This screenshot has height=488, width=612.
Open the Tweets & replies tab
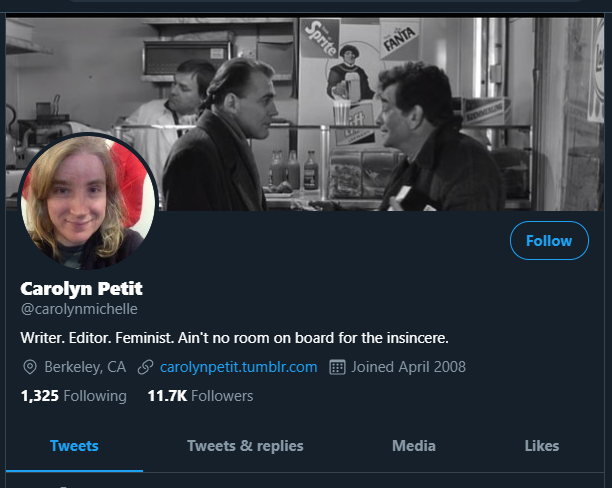[245, 446]
